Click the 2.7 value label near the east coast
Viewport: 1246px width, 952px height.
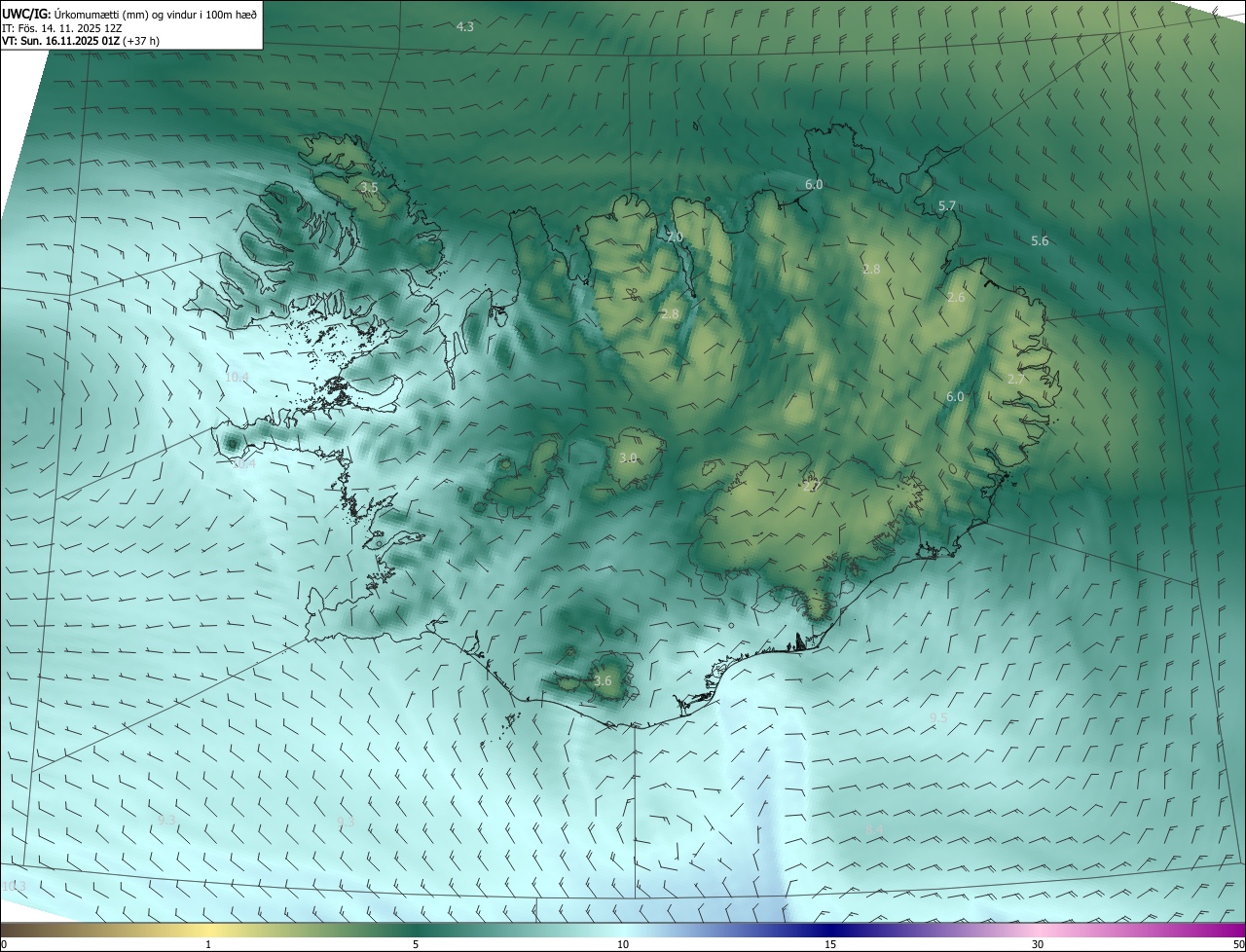click(1016, 379)
